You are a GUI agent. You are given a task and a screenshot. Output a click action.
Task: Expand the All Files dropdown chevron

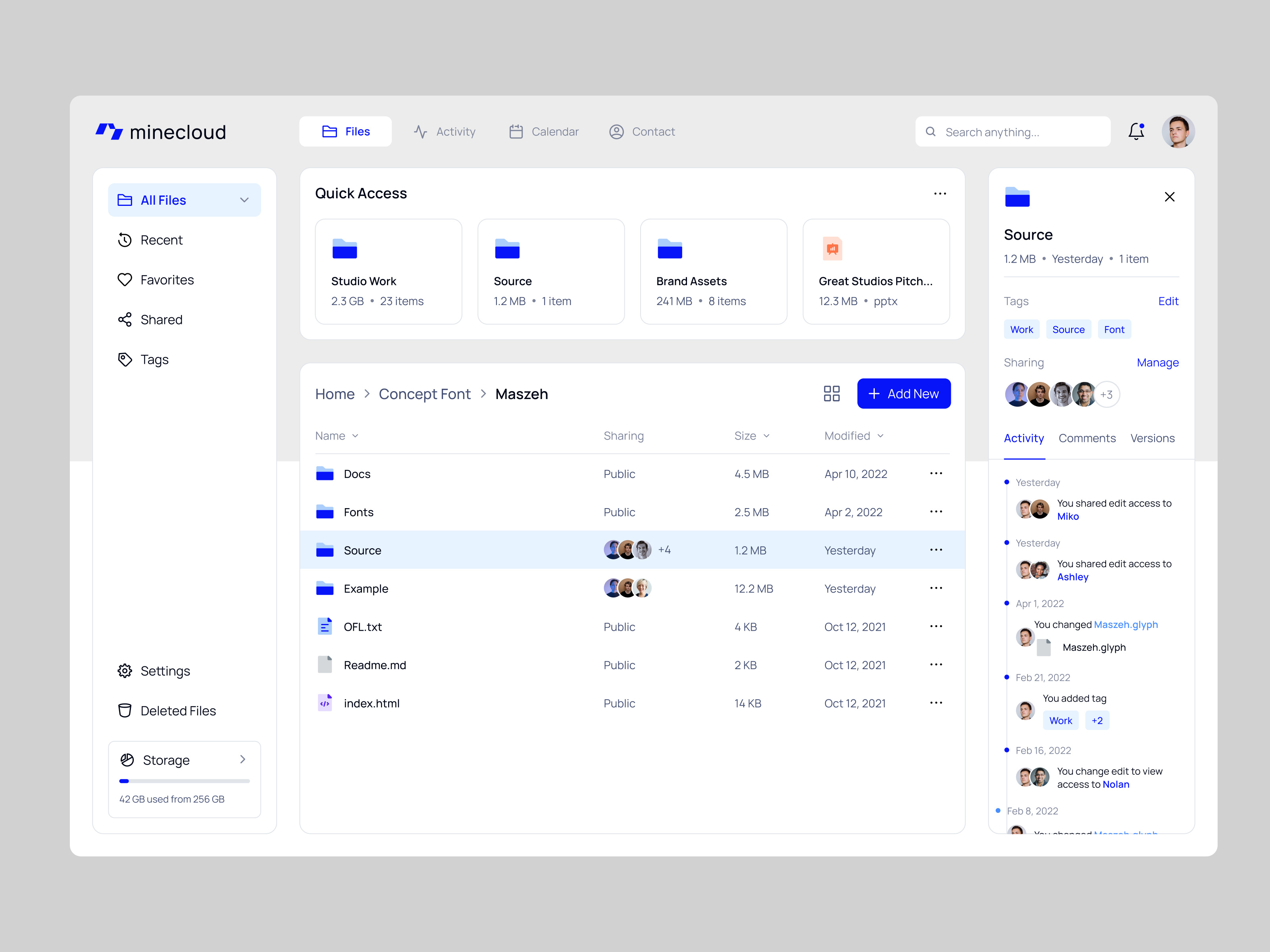click(x=244, y=200)
